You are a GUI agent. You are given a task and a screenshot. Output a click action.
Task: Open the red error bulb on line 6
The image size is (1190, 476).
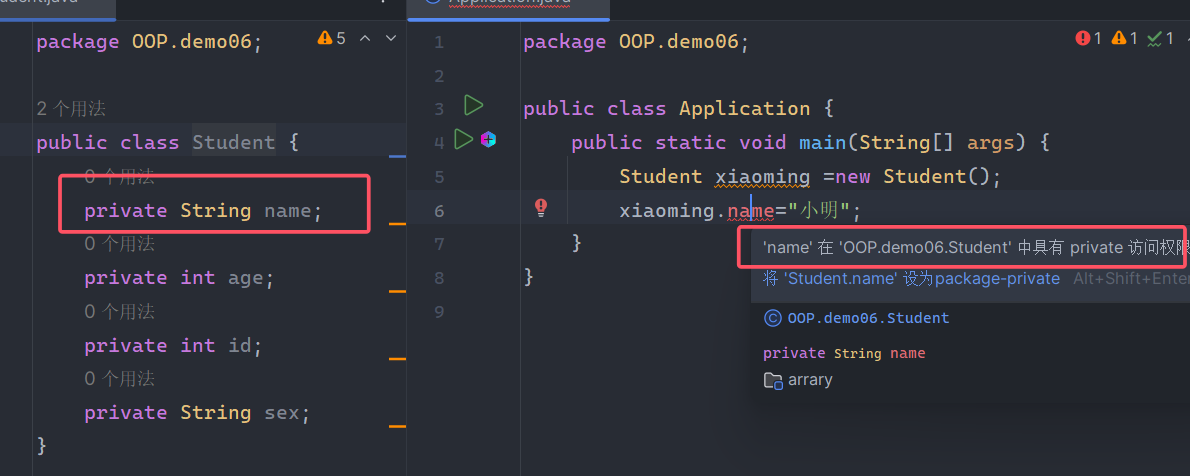pos(541,207)
